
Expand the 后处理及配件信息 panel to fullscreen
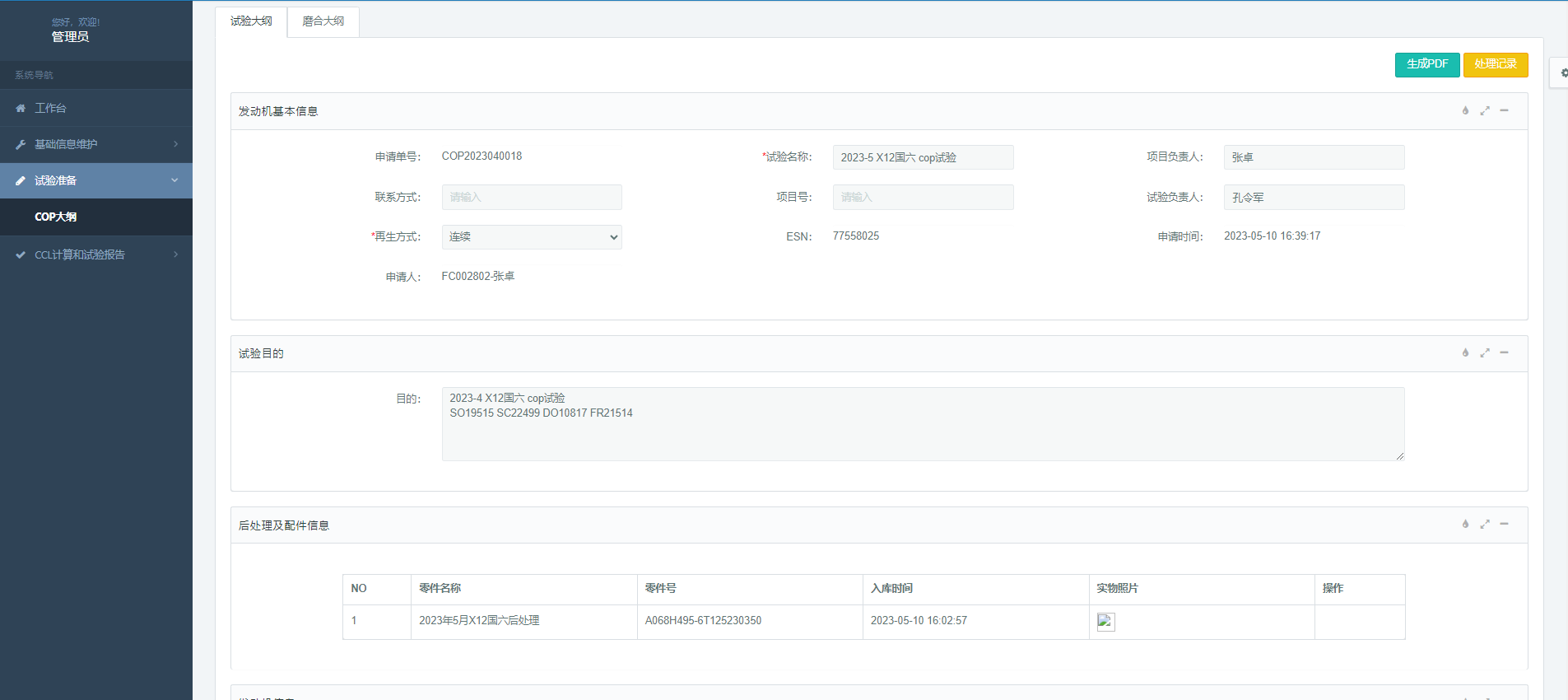[1485, 524]
